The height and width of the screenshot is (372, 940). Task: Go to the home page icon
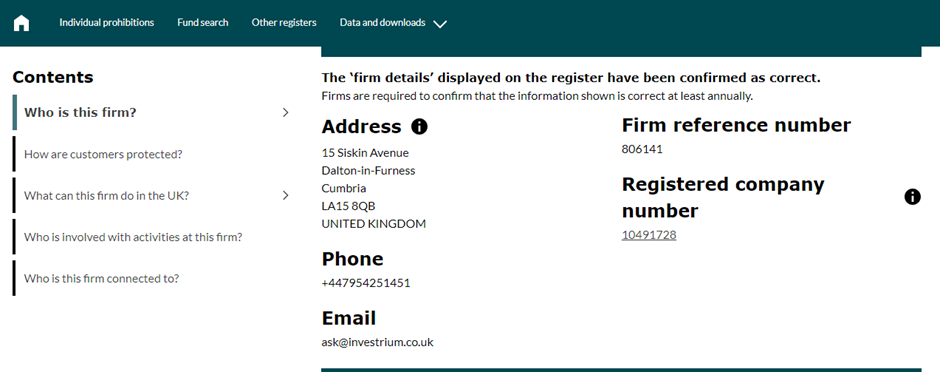click(x=22, y=23)
